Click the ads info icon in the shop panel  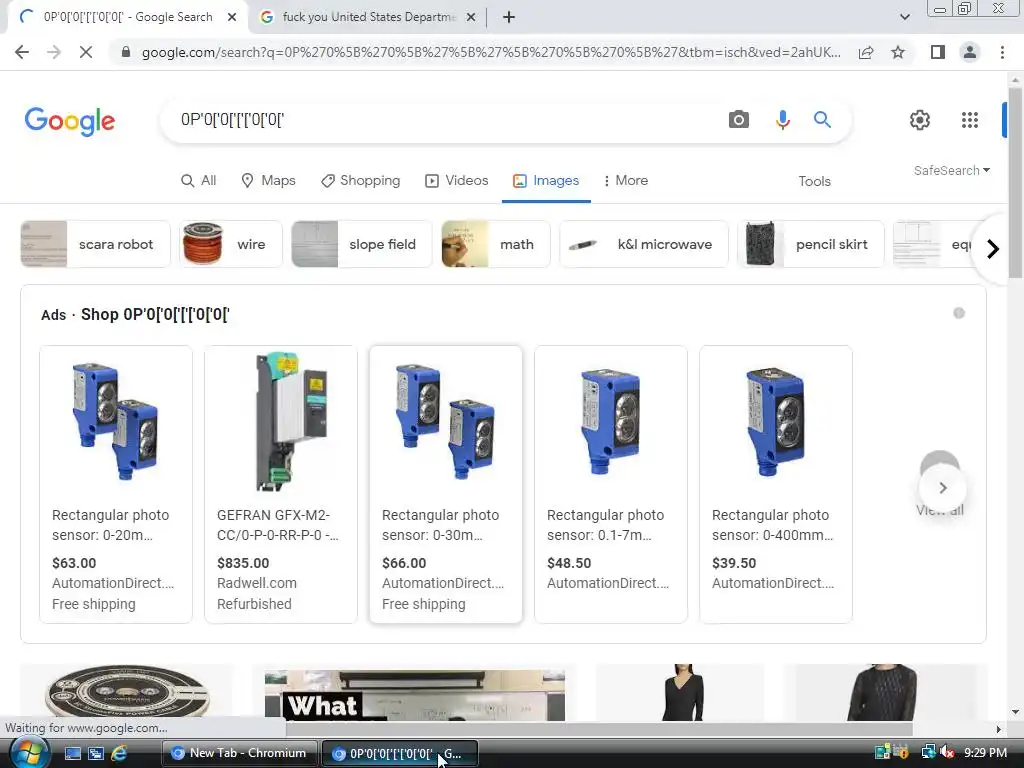point(959,313)
